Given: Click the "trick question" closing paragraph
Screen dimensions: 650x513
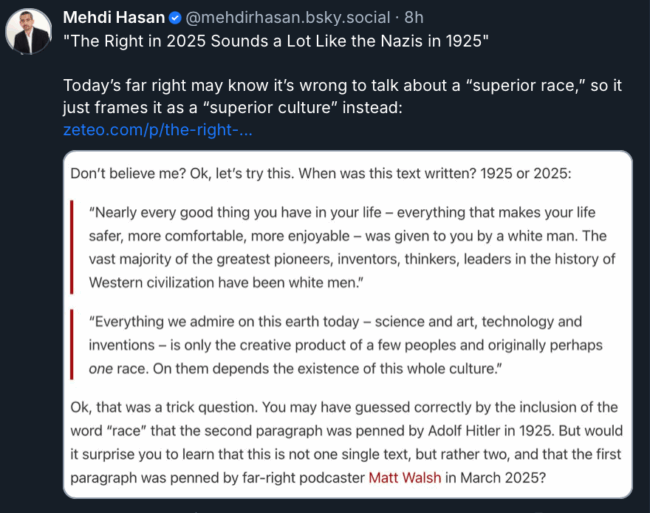Looking at the screenshot, I should tap(346, 442).
